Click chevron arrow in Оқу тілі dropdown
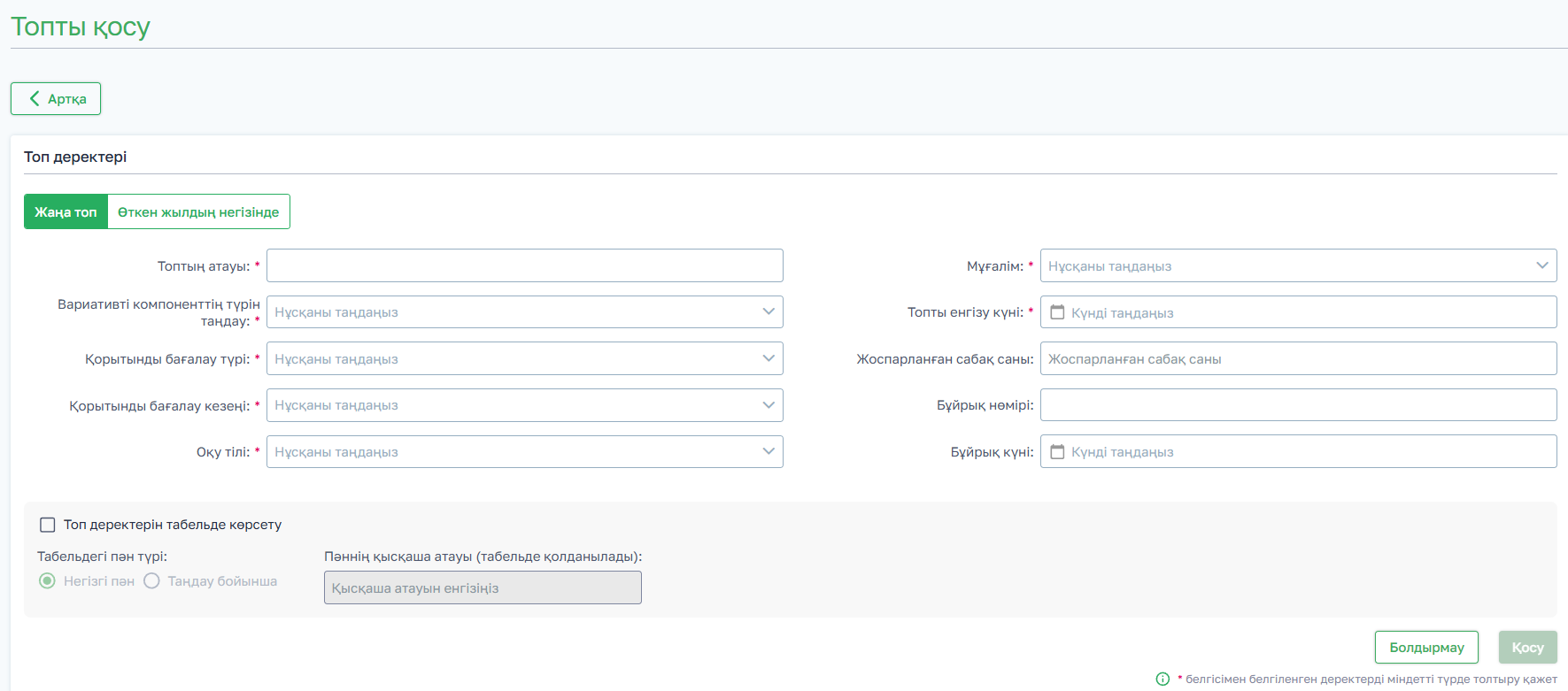This screenshot has height=691, width=1568. tap(768, 451)
